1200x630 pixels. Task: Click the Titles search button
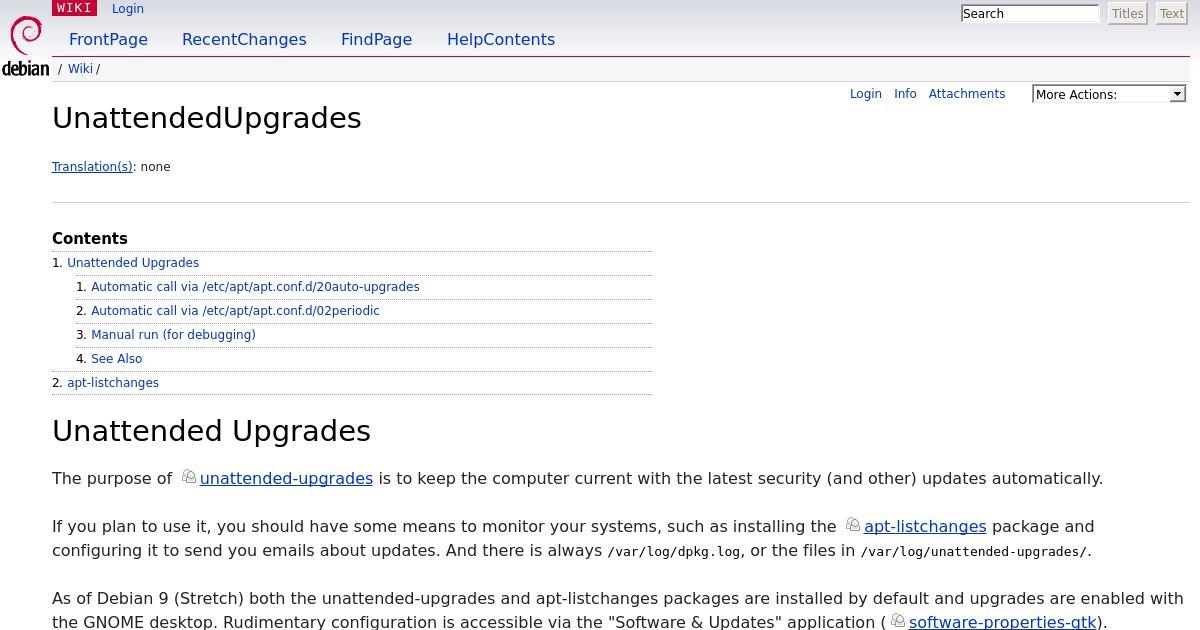coord(1128,14)
